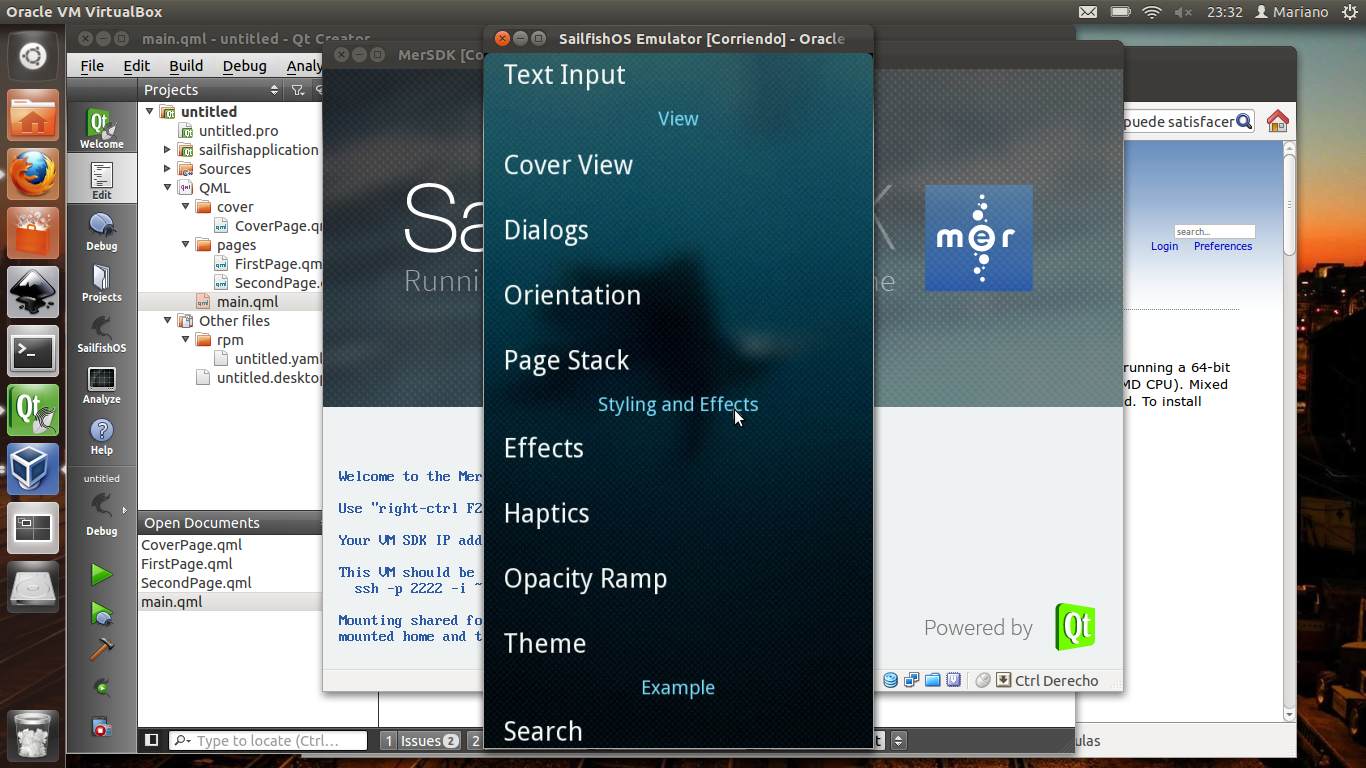Collapse the rpm folder
Image resolution: width=1366 pixels, height=768 pixels.
(x=186, y=340)
